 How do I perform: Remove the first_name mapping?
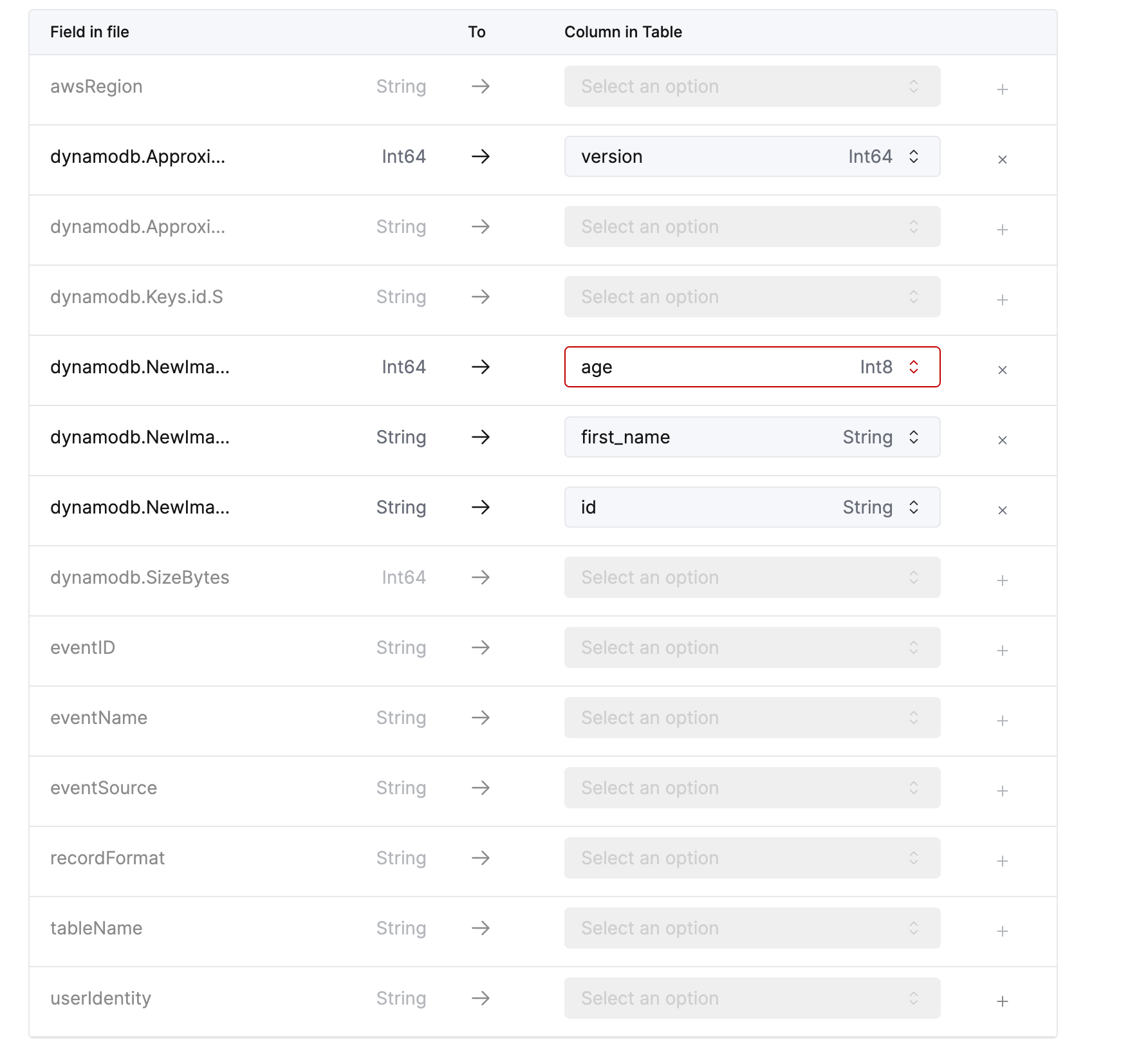(x=1002, y=440)
